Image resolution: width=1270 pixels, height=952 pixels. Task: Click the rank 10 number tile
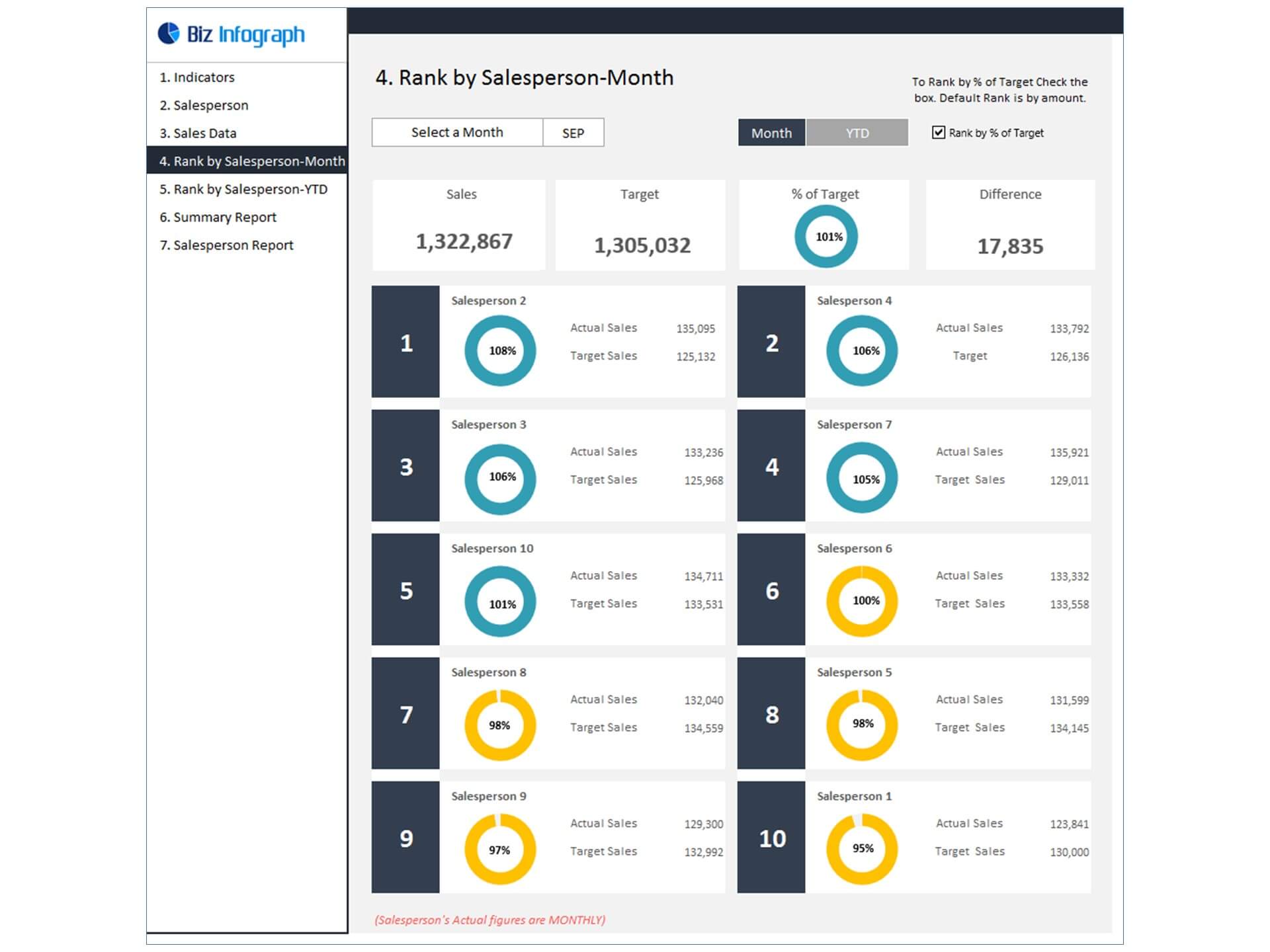point(771,838)
